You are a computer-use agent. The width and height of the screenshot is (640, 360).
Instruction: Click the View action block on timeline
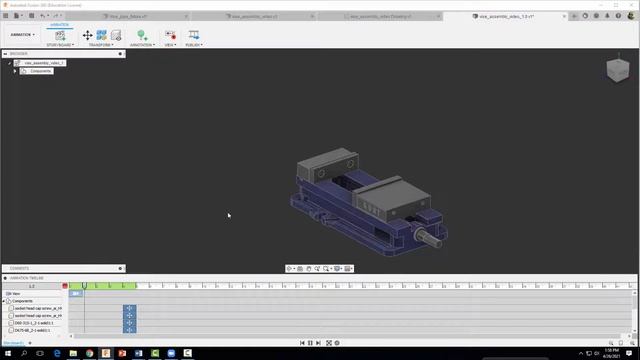76,293
